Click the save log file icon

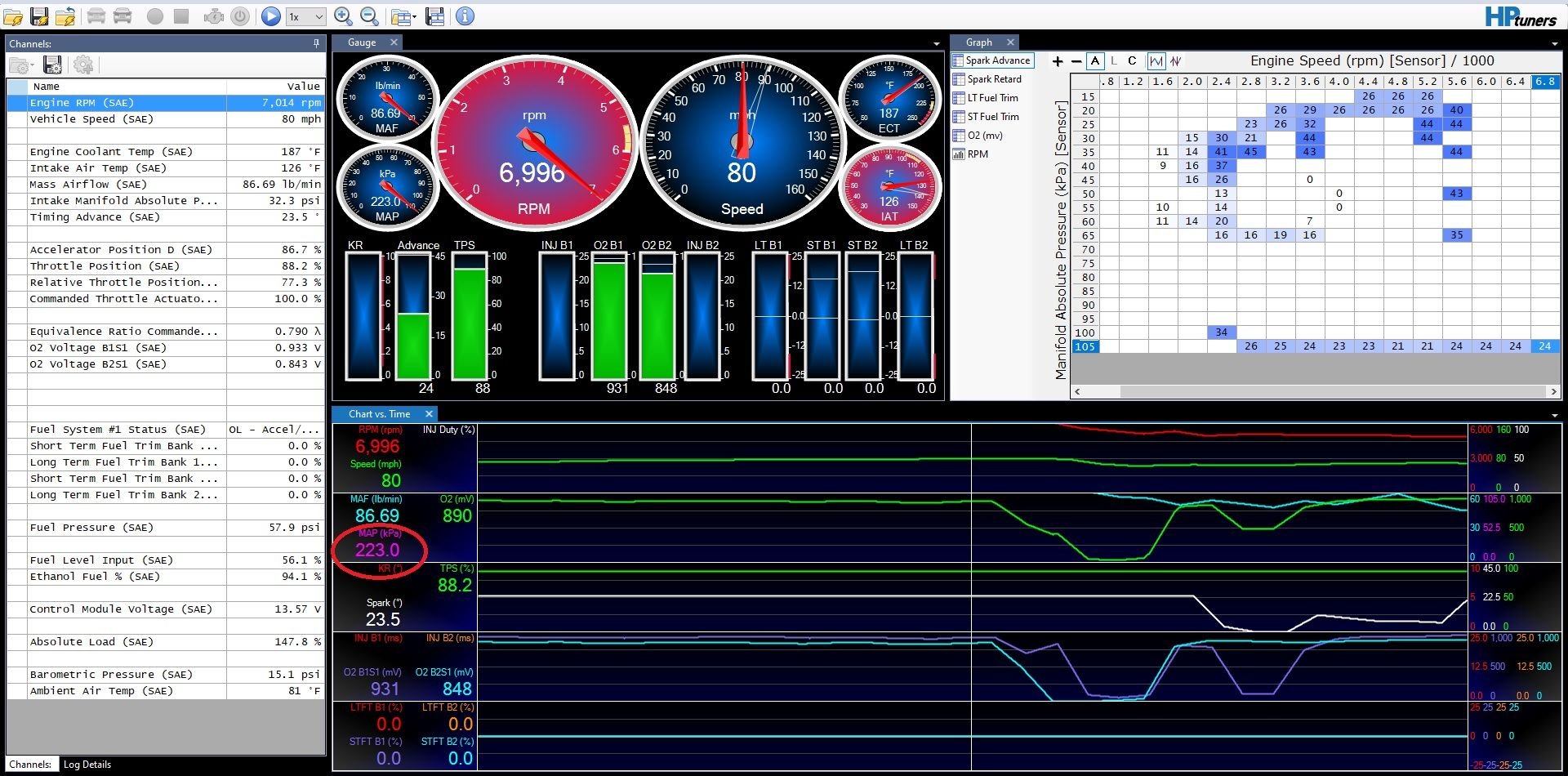tap(38, 16)
